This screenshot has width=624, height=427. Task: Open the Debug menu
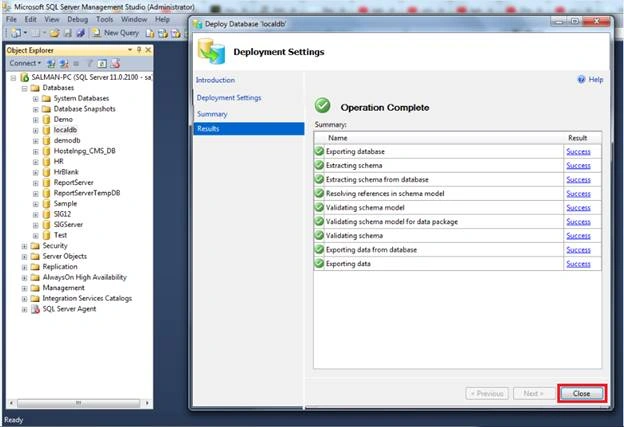[x=78, y=19]
